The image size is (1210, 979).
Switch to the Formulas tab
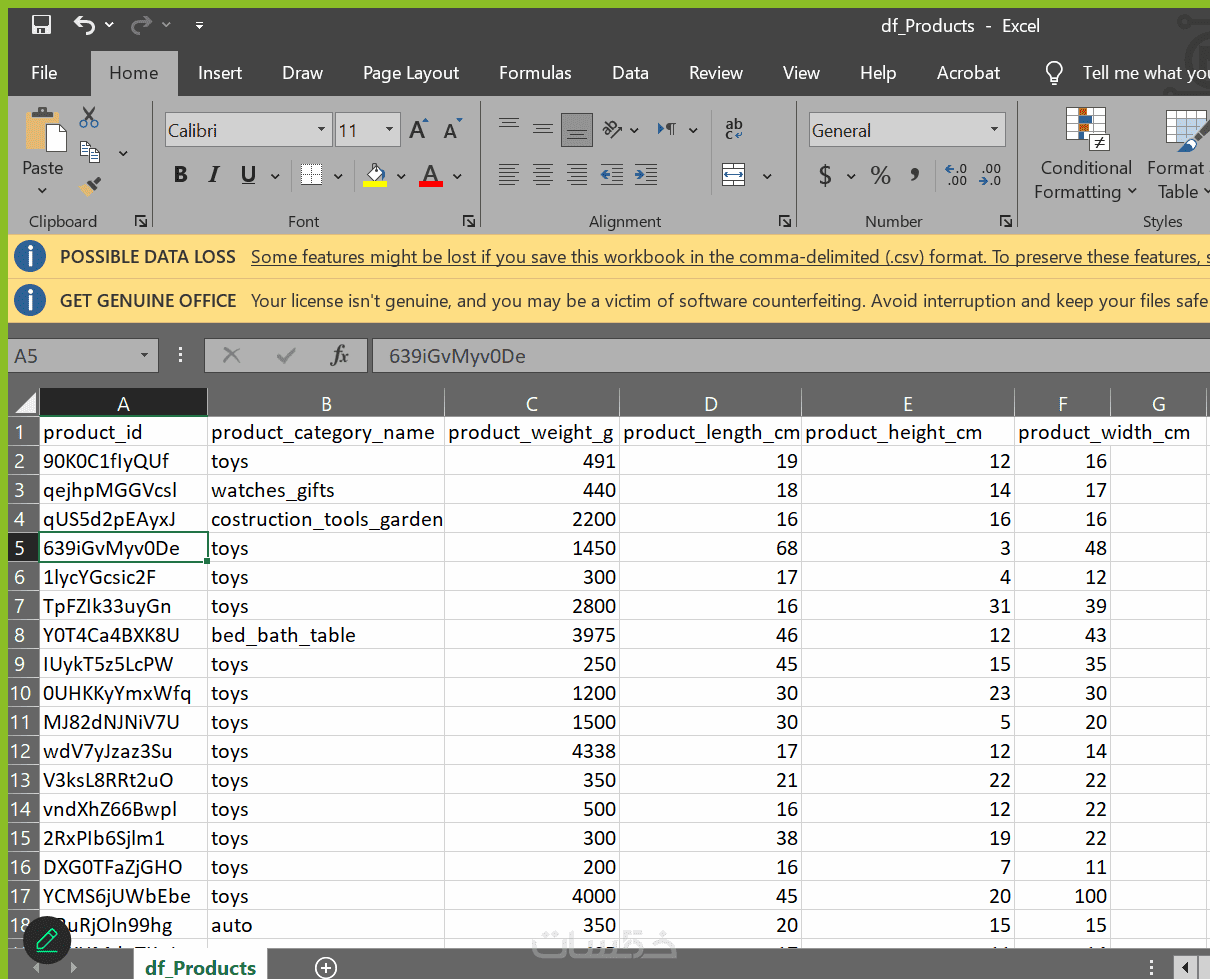(x=536, y=73)
